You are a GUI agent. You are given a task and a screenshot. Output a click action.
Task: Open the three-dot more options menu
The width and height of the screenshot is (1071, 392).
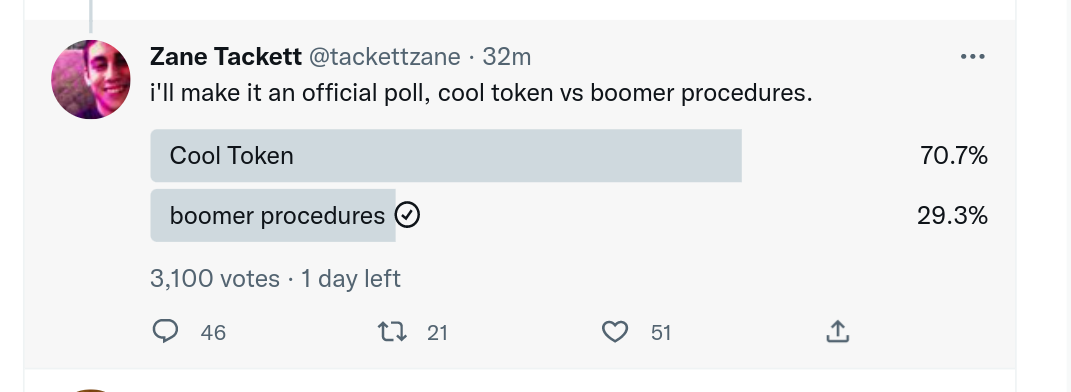tap(972, 57)
